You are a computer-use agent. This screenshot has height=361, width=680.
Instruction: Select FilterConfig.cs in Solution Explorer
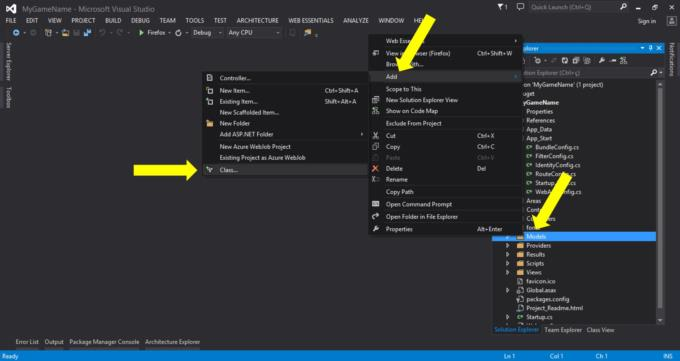point(554,156)
